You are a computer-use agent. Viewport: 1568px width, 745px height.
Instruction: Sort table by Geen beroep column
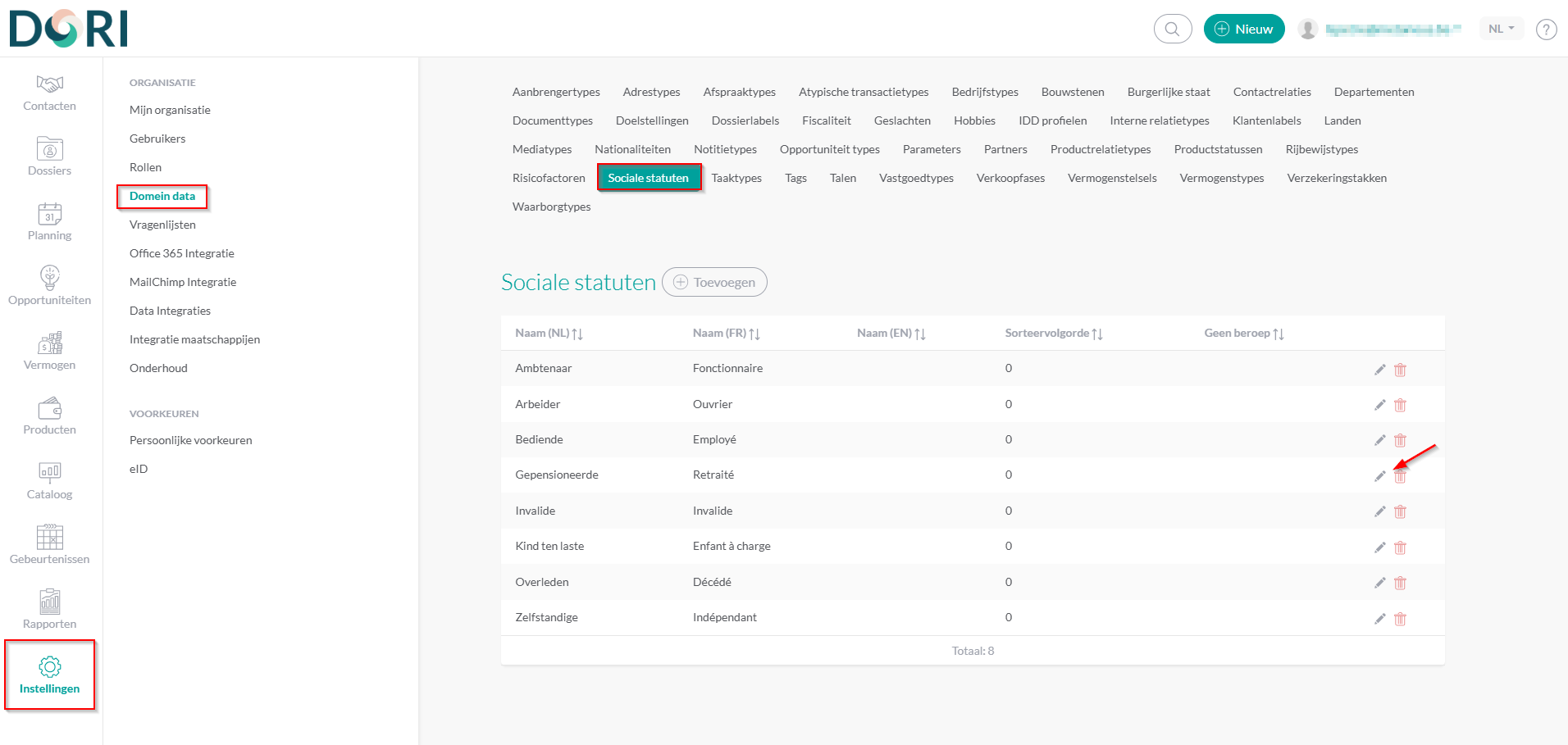(x=1243, y=334)
